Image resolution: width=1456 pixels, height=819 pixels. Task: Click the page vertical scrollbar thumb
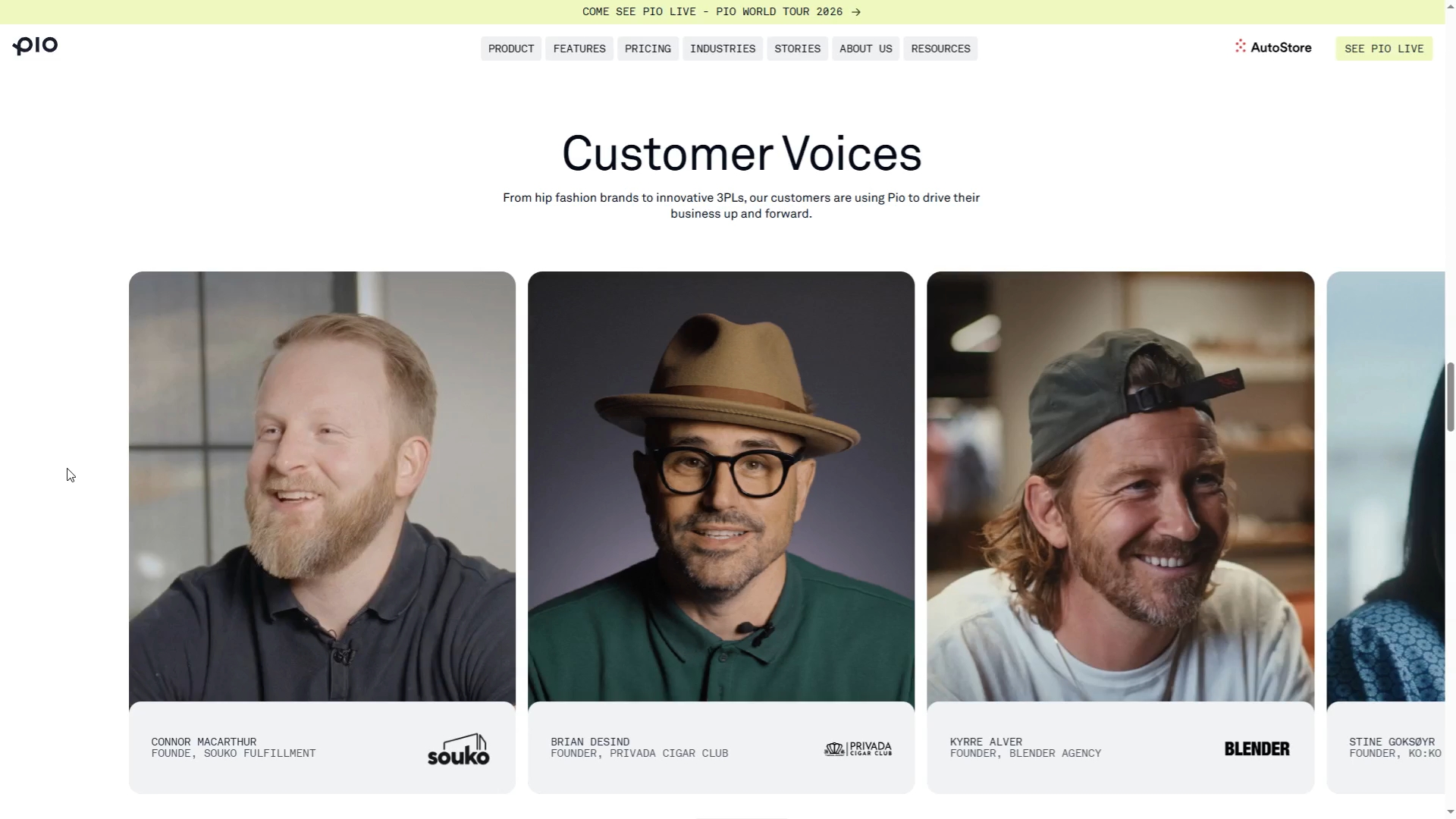(1451, 397)
